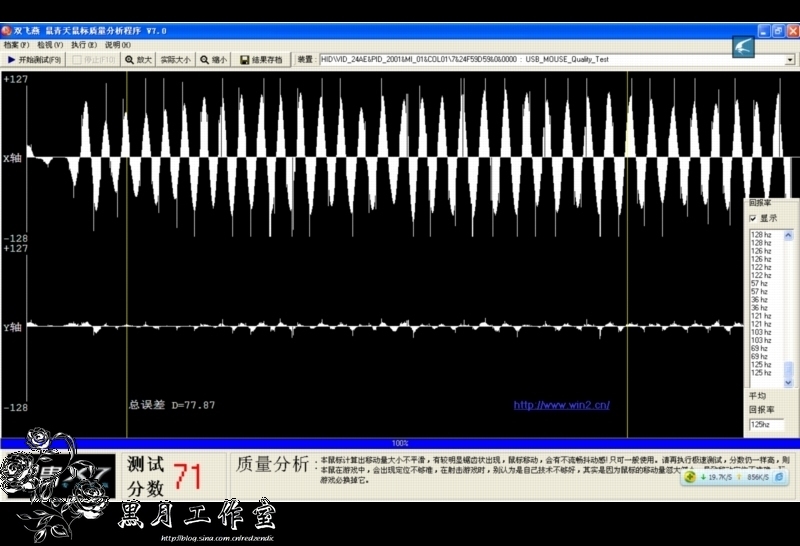Click the blue icon next to 856K/S
The image size is (800, 546).
pyautogui.click(x=779, y=477)
